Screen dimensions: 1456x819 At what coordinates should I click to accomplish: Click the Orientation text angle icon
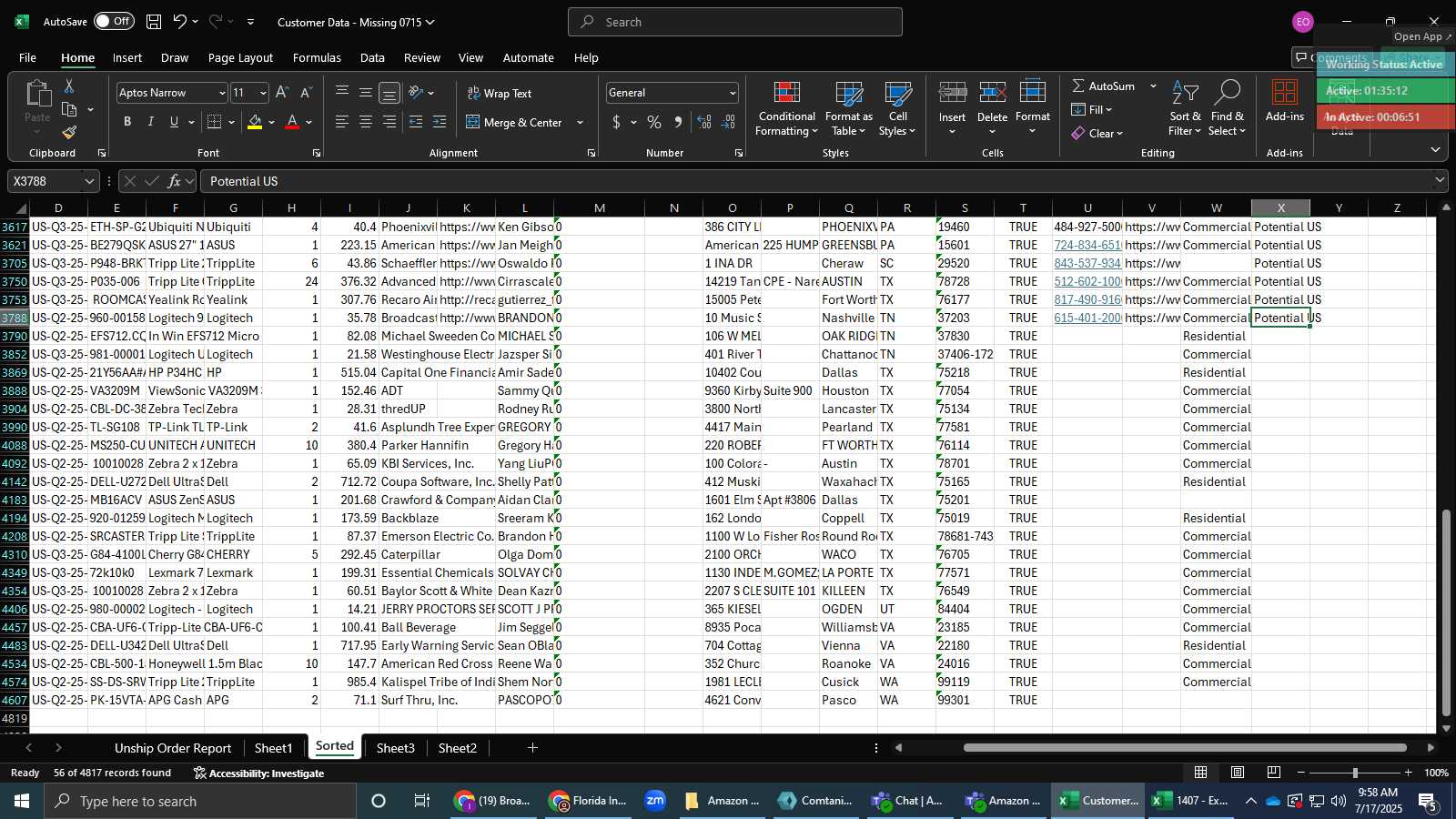[416, 92]
